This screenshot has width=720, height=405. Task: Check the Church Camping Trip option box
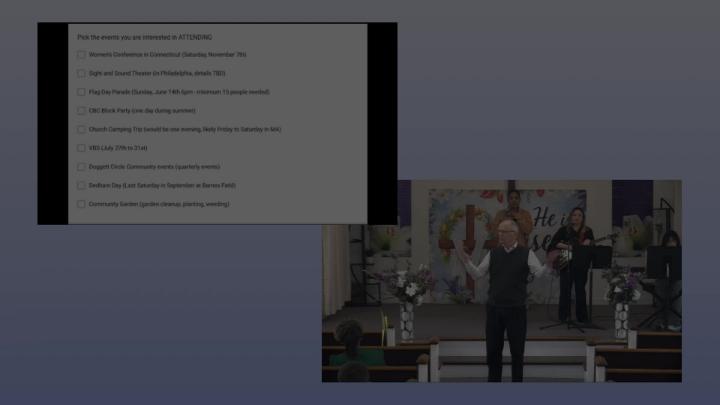(x=82, y=129)
